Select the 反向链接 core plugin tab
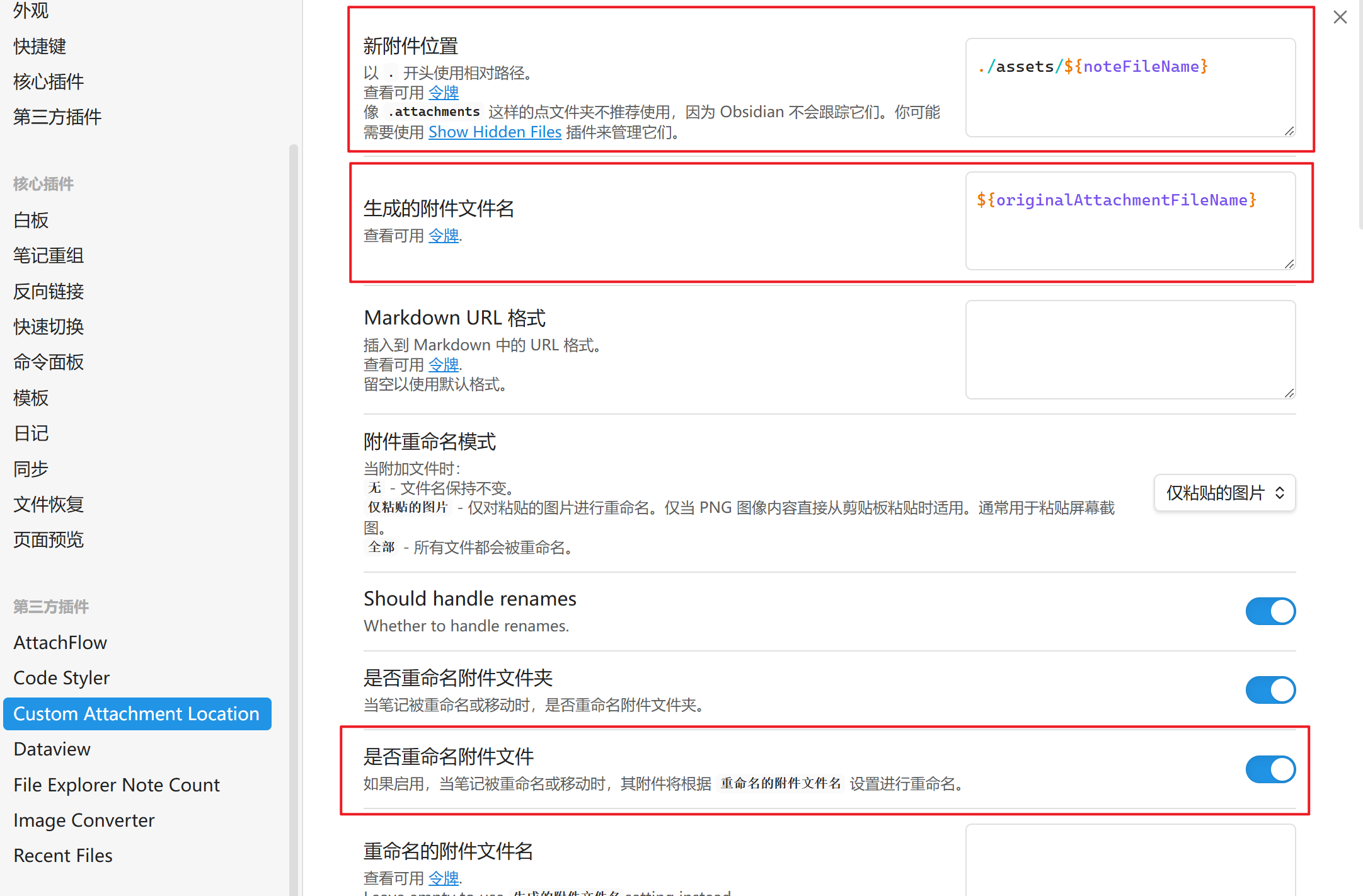Image resolution: width=1363 pixels, height=896 pixels. tap(49, 291)
